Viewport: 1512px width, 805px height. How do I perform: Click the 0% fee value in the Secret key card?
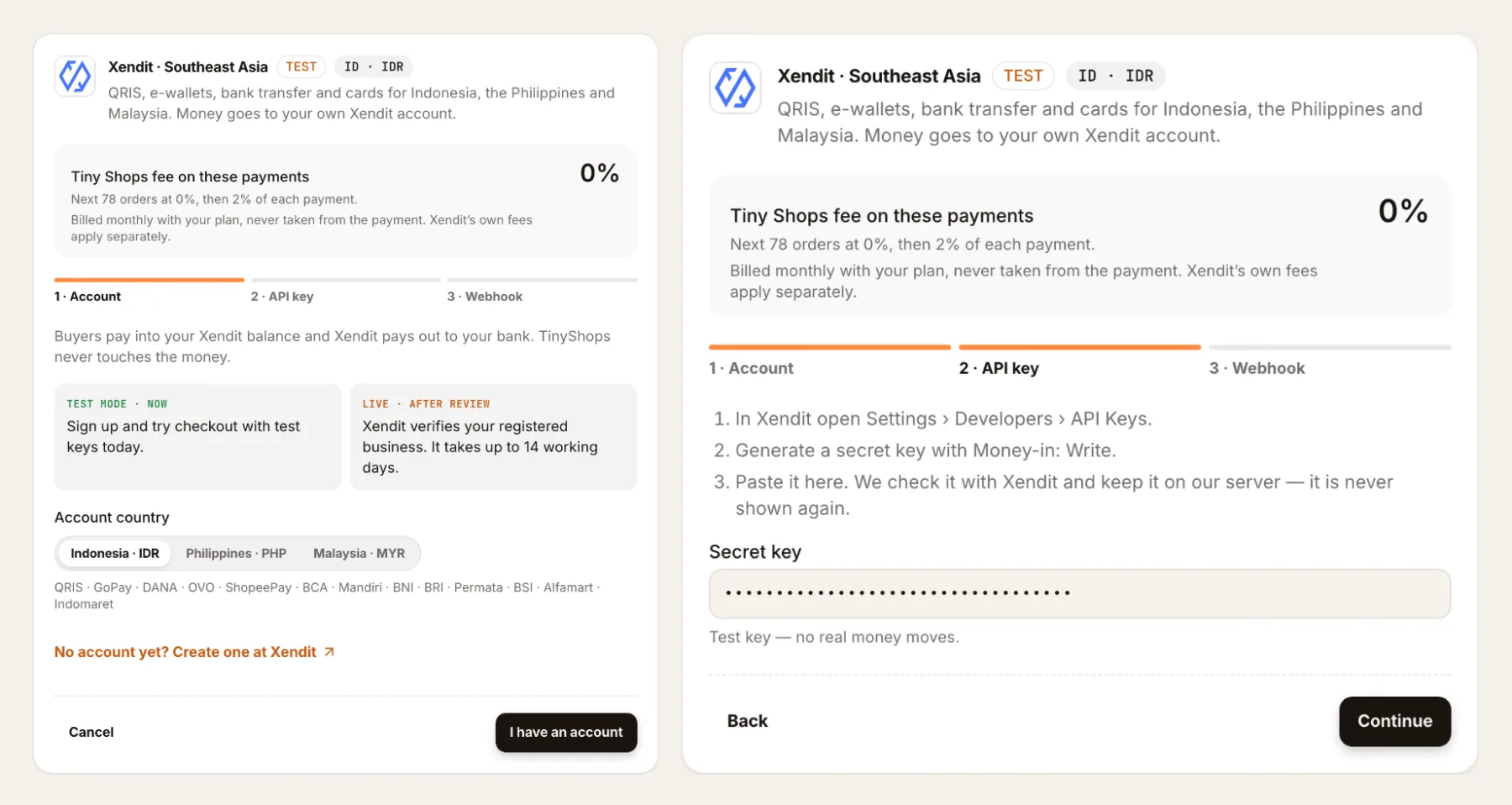click(x=1403, y=211)
